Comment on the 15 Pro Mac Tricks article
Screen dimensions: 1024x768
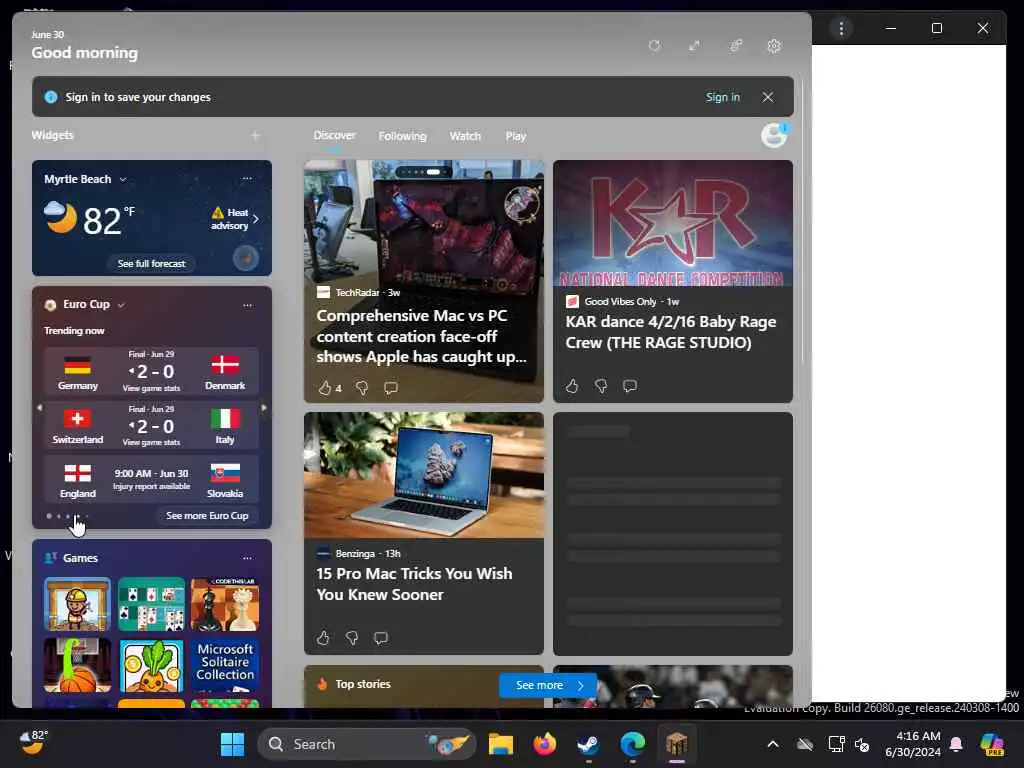(x=381, y=637)
